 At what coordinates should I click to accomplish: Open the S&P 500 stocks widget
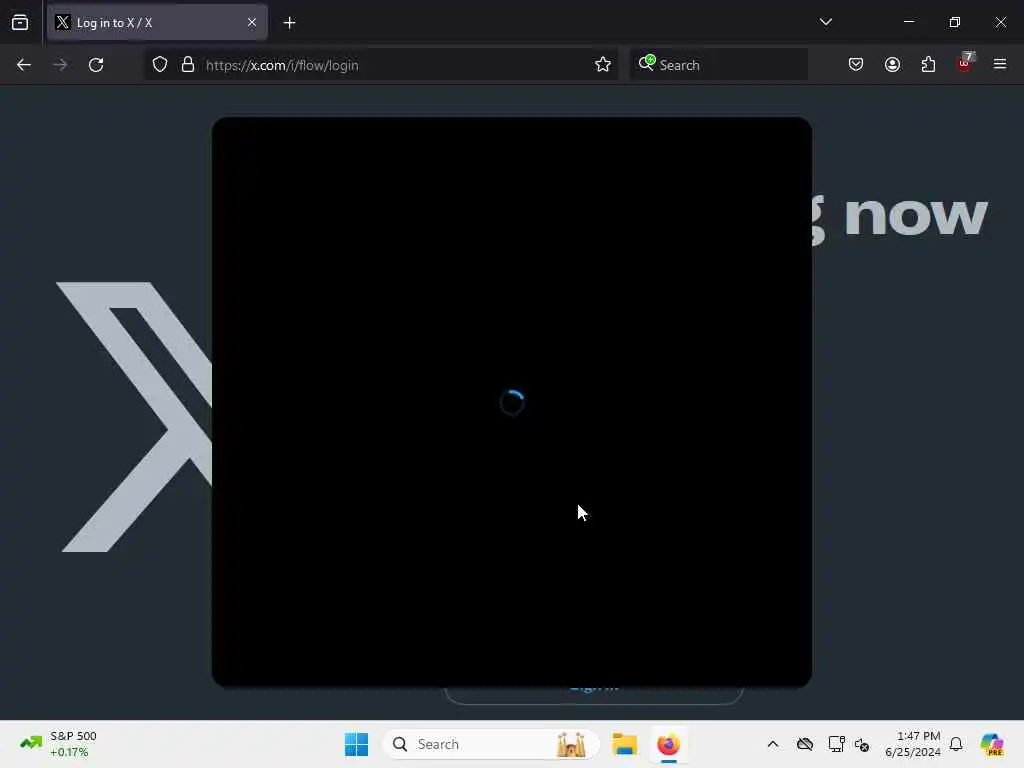(x=58, y=744)
